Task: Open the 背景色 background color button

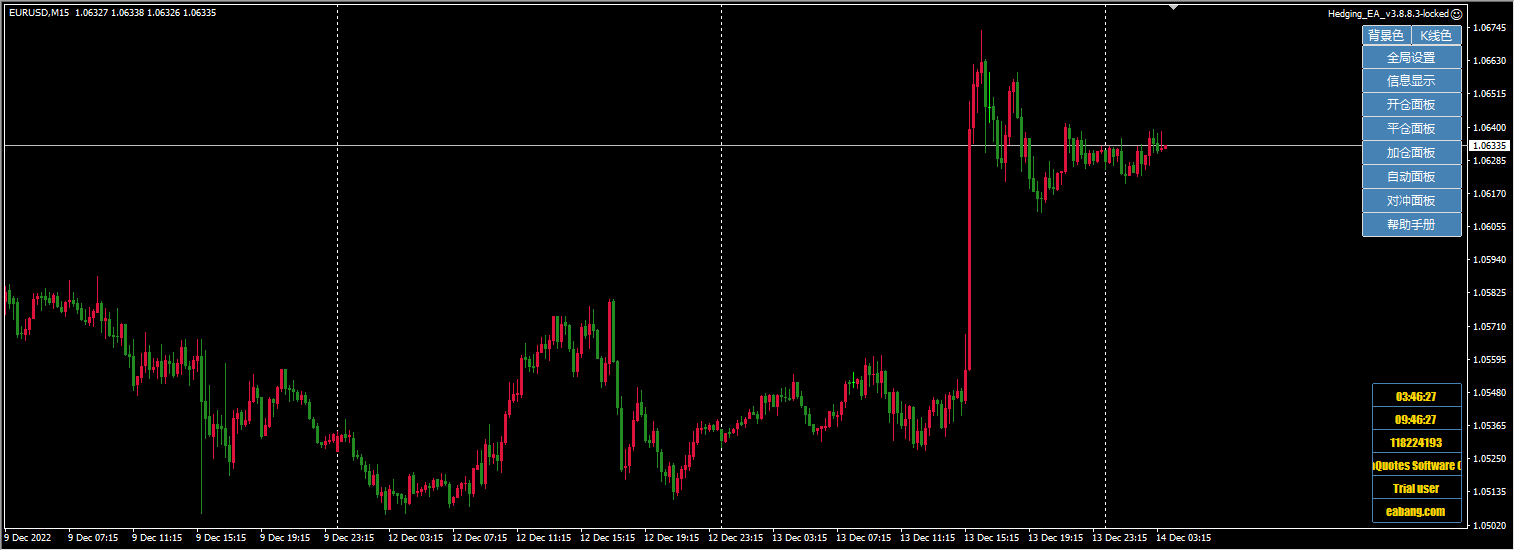Action: (x=1386, y=35)
